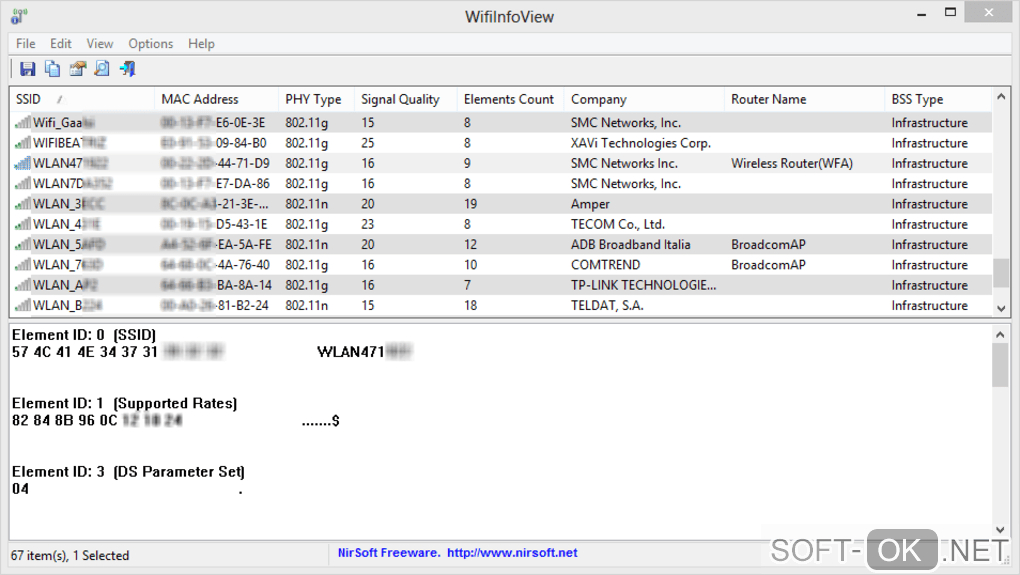Select the TELDAT, S.A. company cell

click(x=607, y=305)
